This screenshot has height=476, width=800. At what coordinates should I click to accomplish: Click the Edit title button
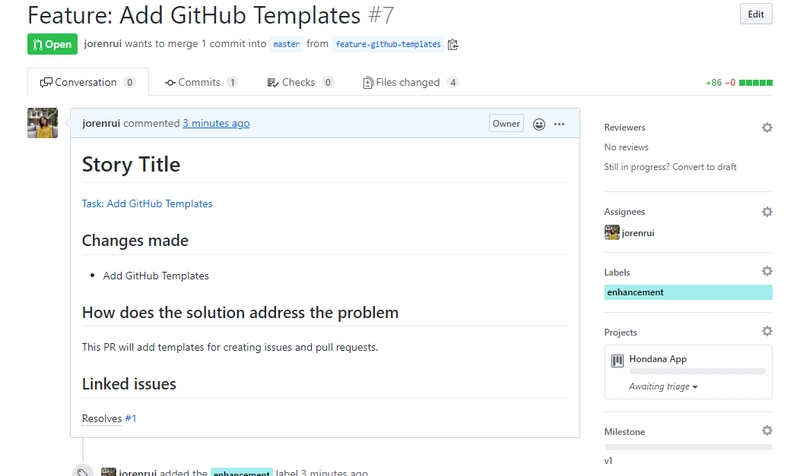[755, 15]
